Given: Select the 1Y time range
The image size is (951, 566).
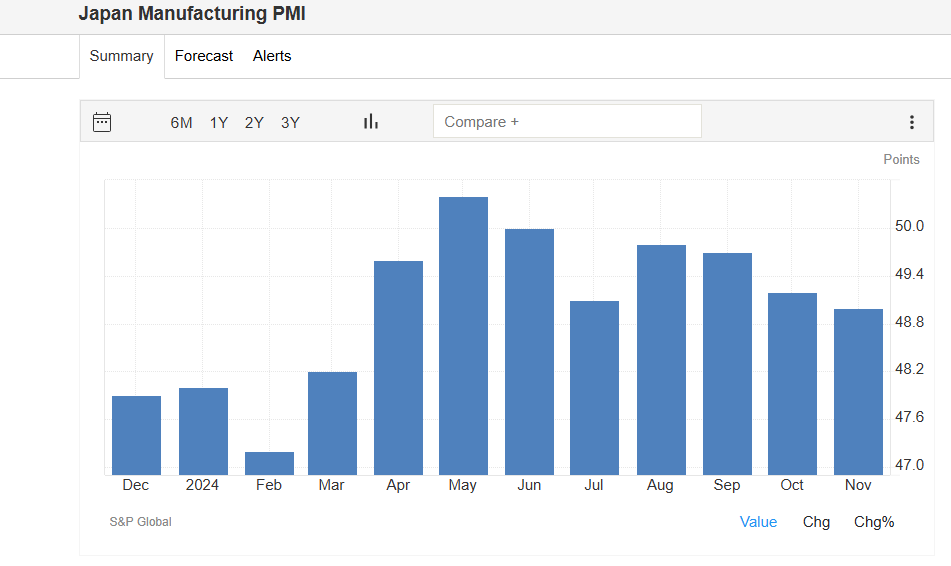Looking at the screenshot, I should pyautogui.click(x=219, y=123).
